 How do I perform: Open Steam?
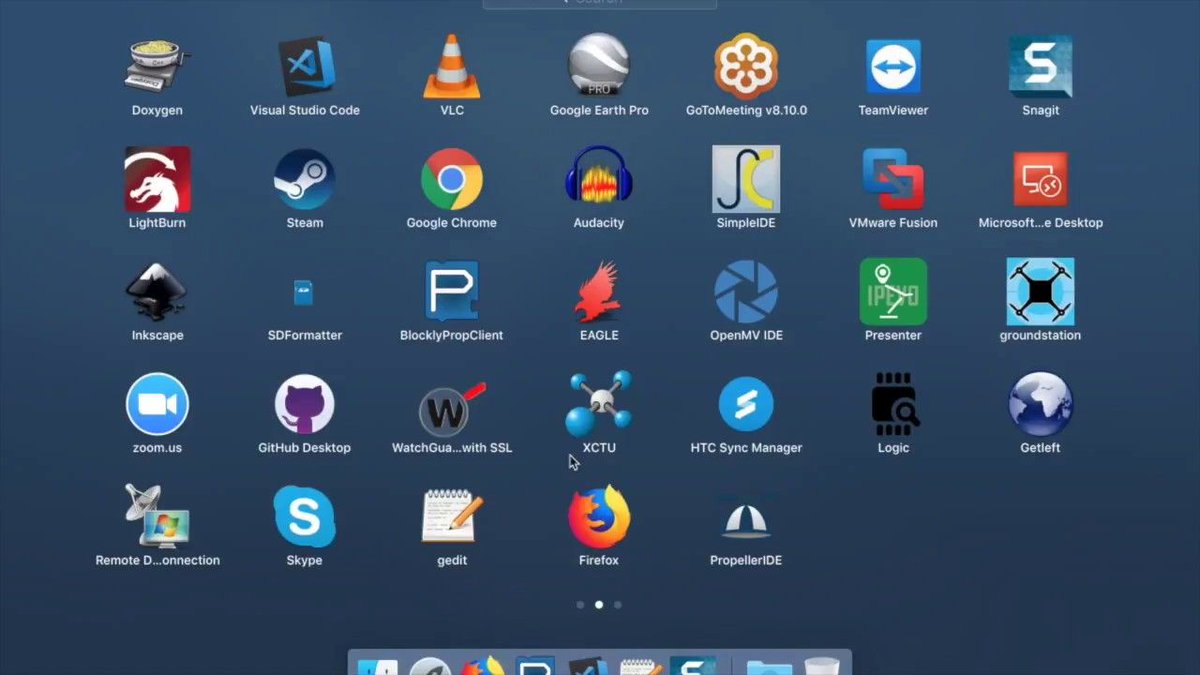(x=305, y=180)
